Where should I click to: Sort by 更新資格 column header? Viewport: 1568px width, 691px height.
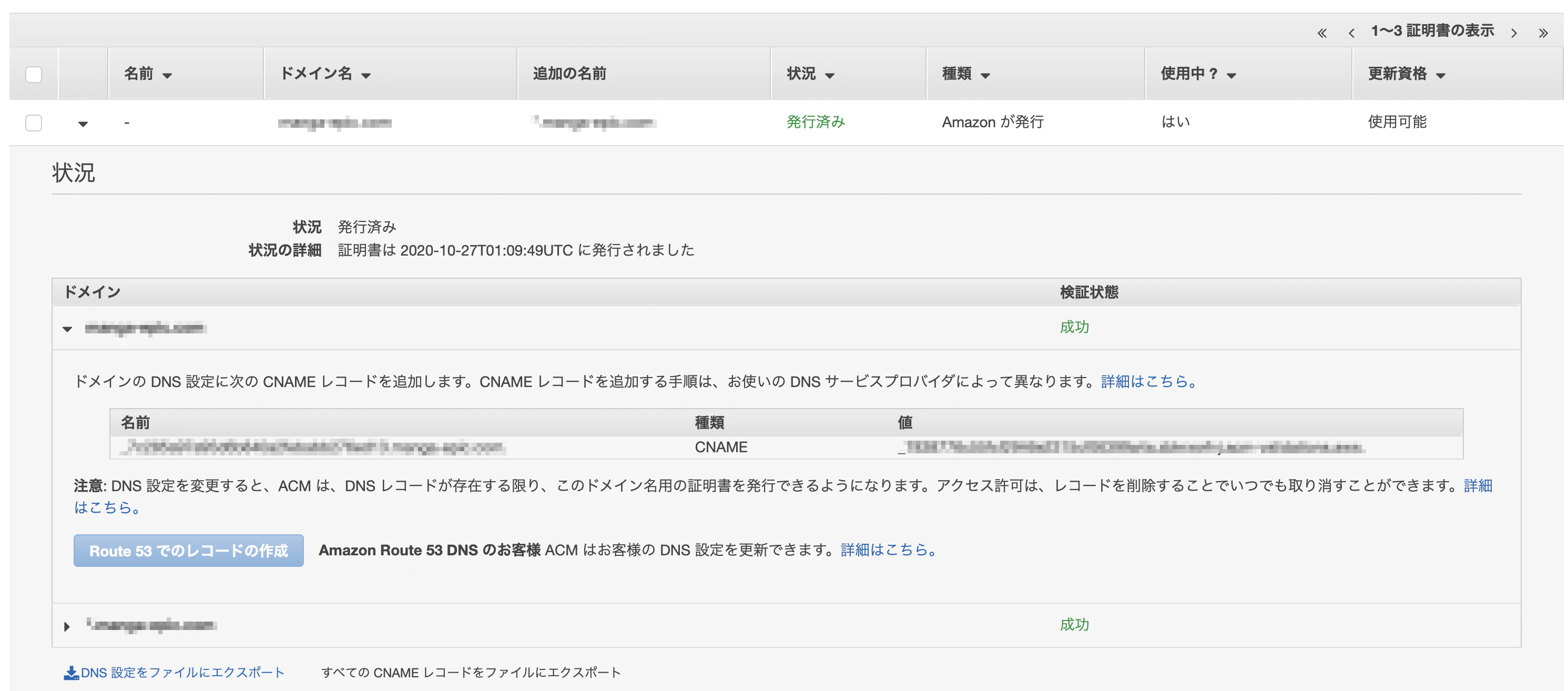click(1406, 74)
